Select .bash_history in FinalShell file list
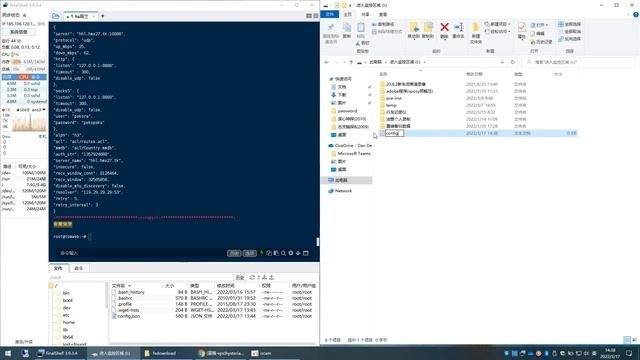This screenshot has width=640, height=360. [131, 292]
